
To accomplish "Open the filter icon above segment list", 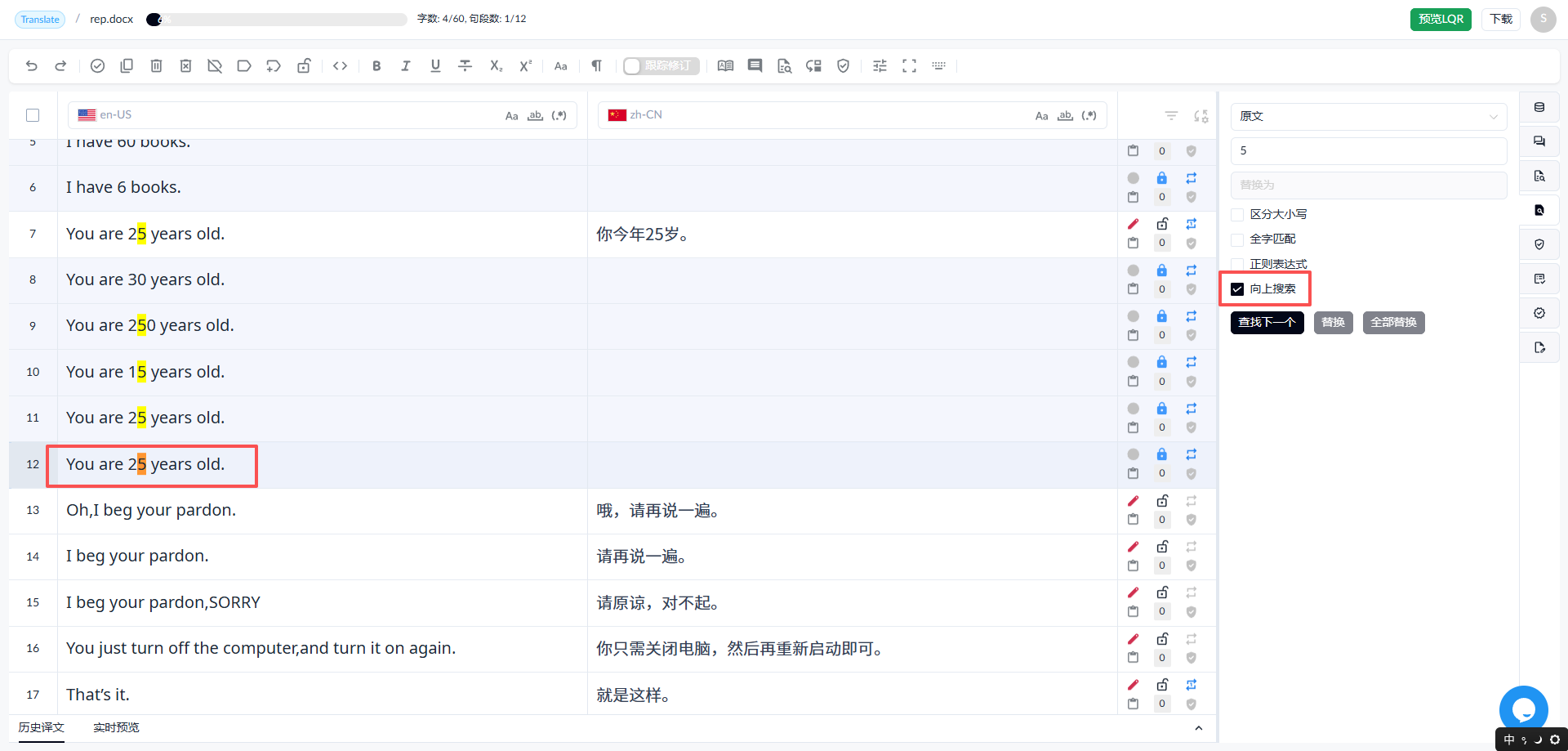I will click(1171, 116).
